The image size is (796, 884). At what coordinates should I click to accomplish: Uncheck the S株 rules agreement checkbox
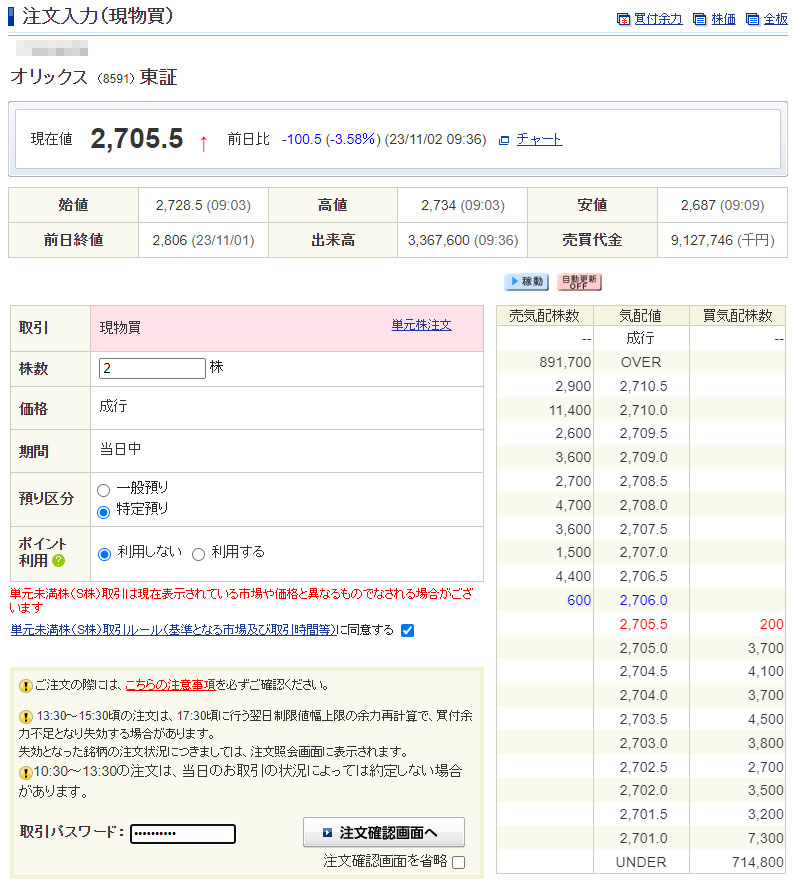(x=407, y=630)
